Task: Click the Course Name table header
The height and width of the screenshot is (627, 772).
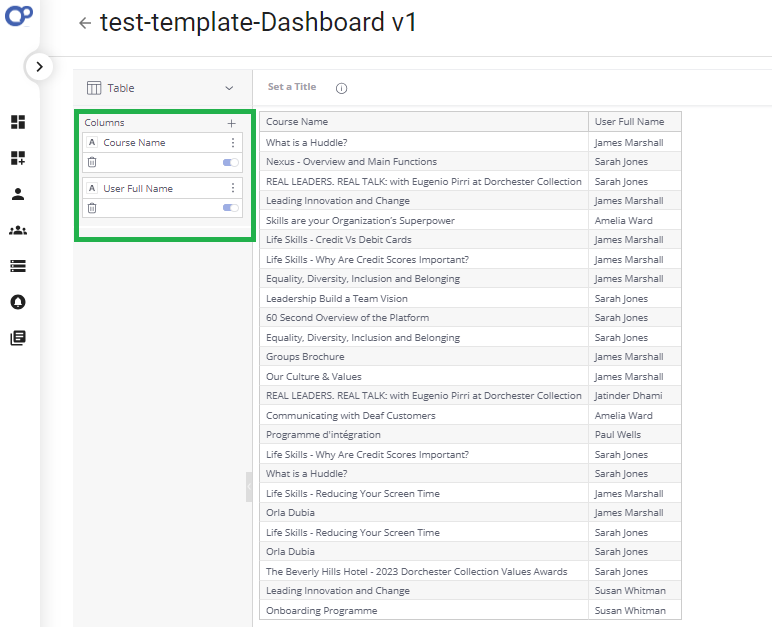Action: click(x=297, y=122)
